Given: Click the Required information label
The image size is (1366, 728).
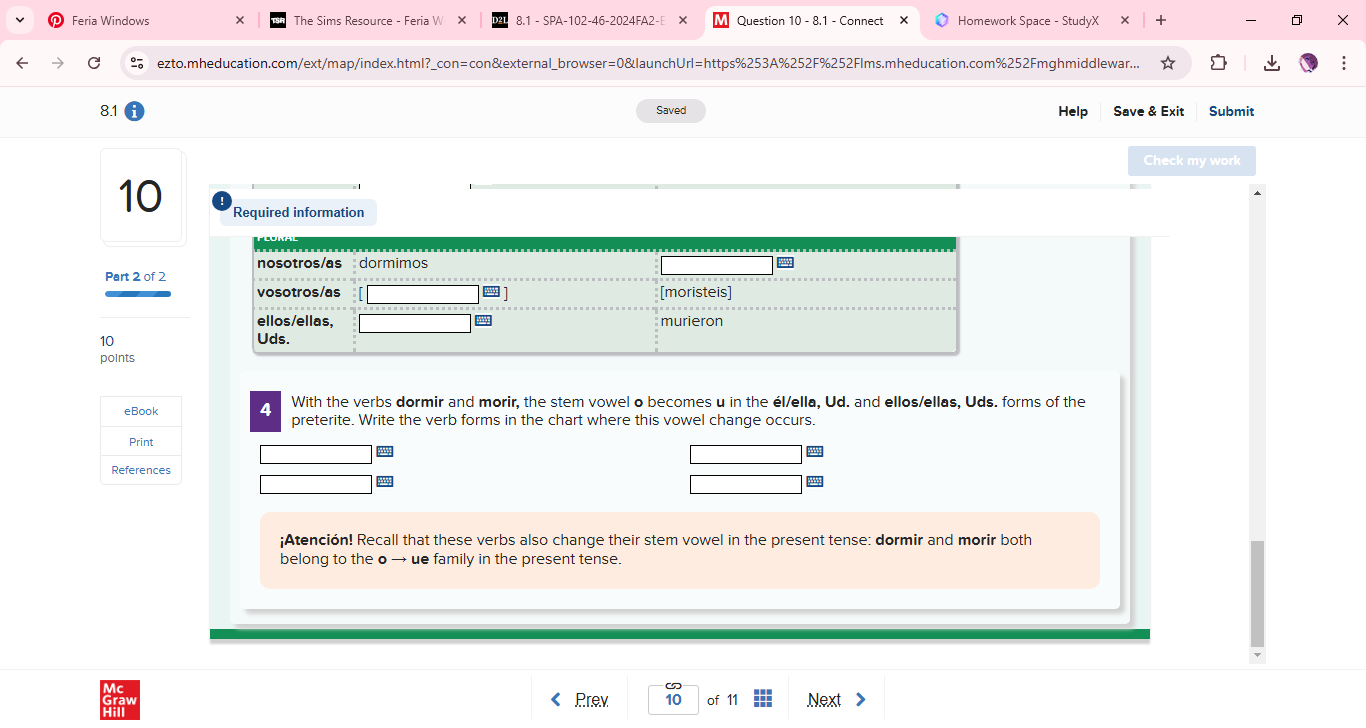Looking at the screenshot, I should (298, 212).
